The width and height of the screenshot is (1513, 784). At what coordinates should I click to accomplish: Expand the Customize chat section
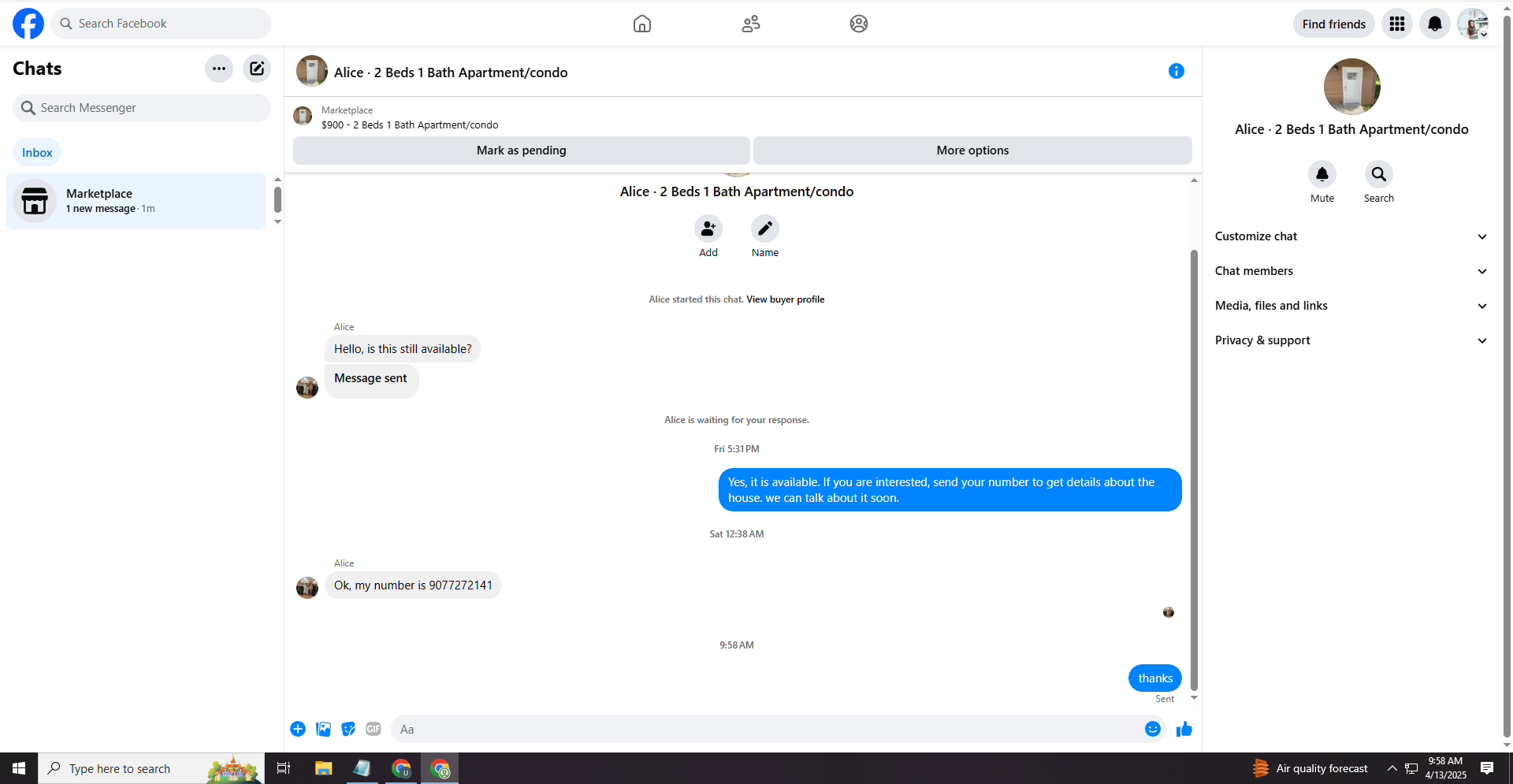click(1351, 236)
